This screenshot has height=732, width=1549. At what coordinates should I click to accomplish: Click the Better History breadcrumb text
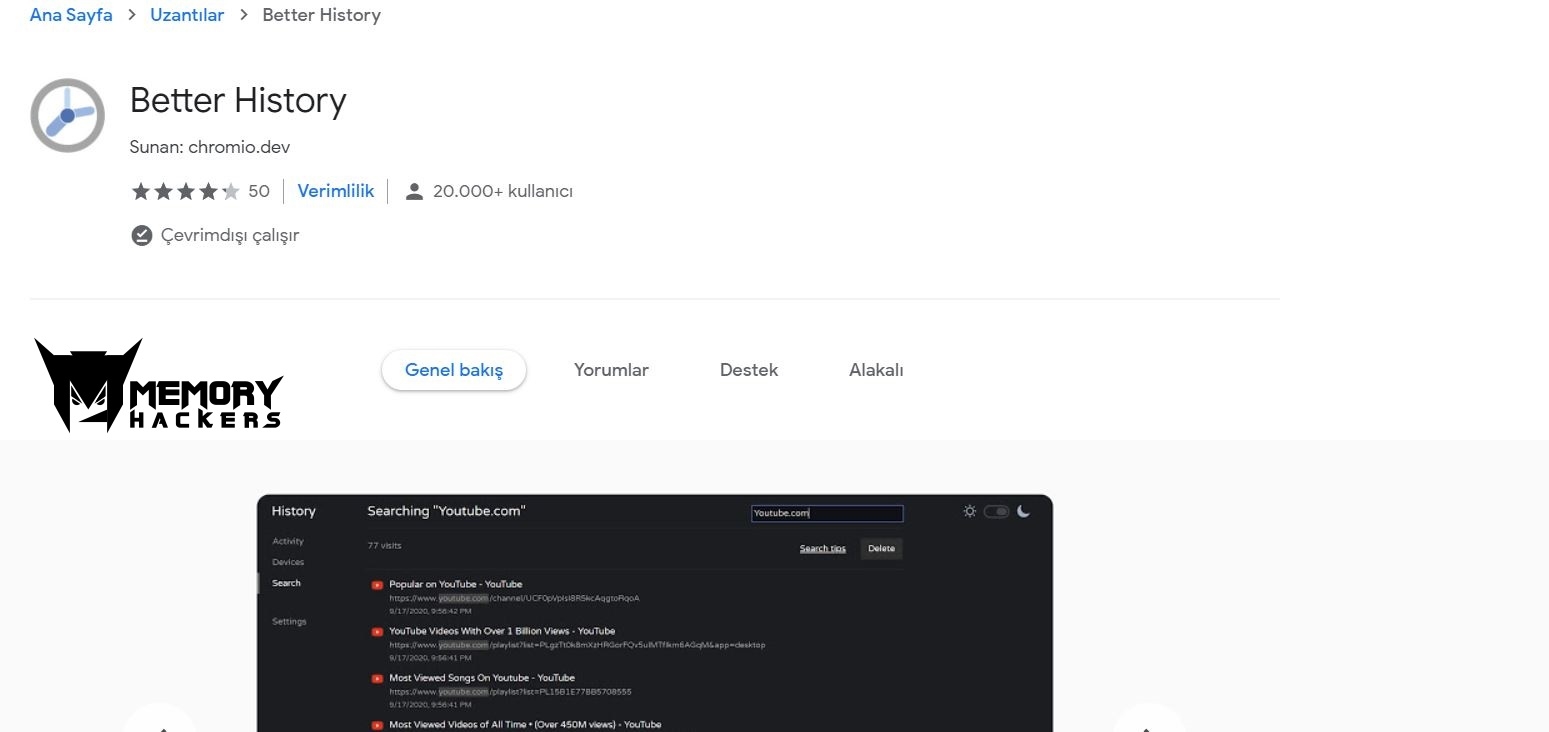(x=321, y=15)
